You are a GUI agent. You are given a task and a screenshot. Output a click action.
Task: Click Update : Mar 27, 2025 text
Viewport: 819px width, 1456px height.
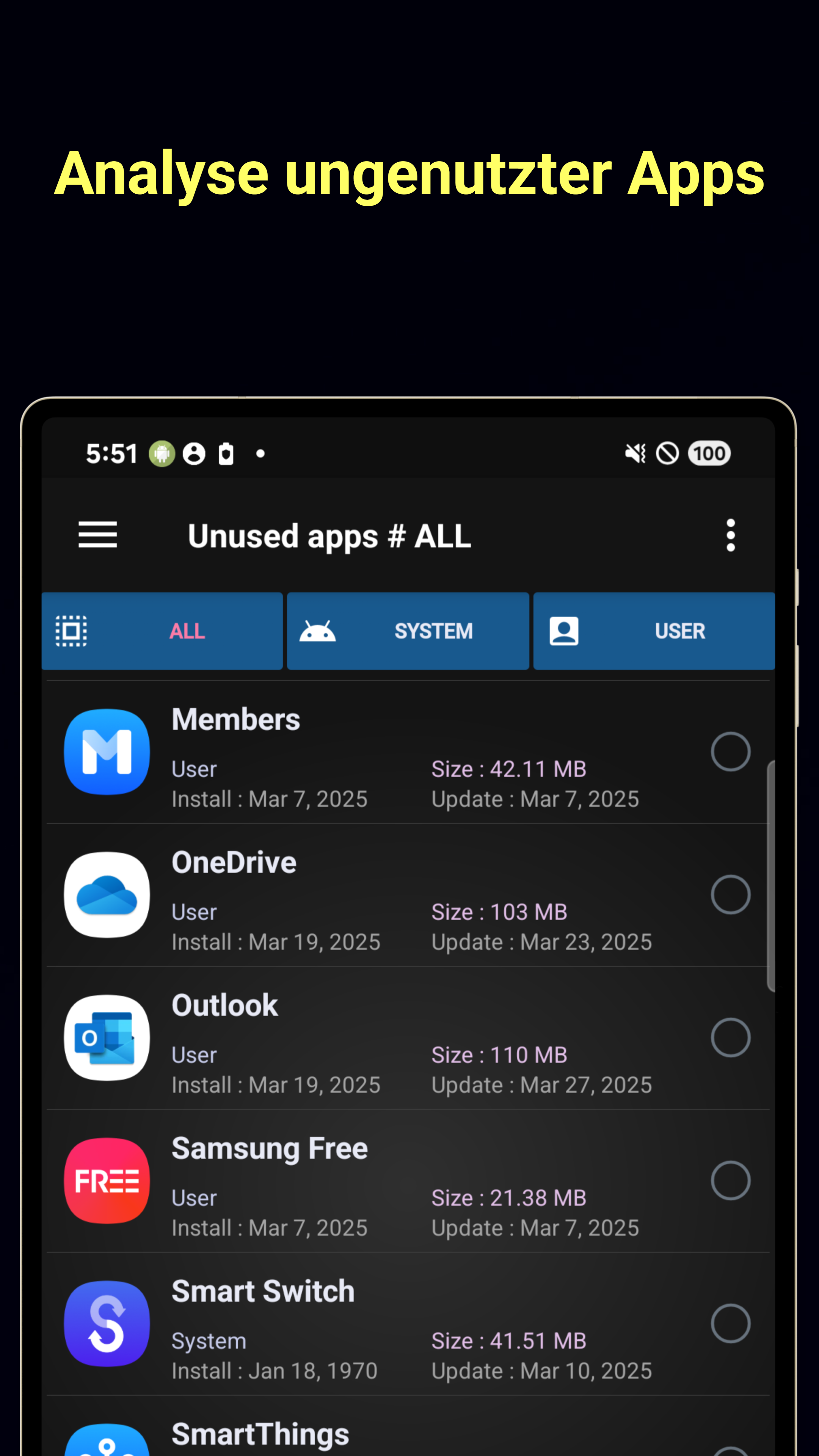coord(541,1085)
